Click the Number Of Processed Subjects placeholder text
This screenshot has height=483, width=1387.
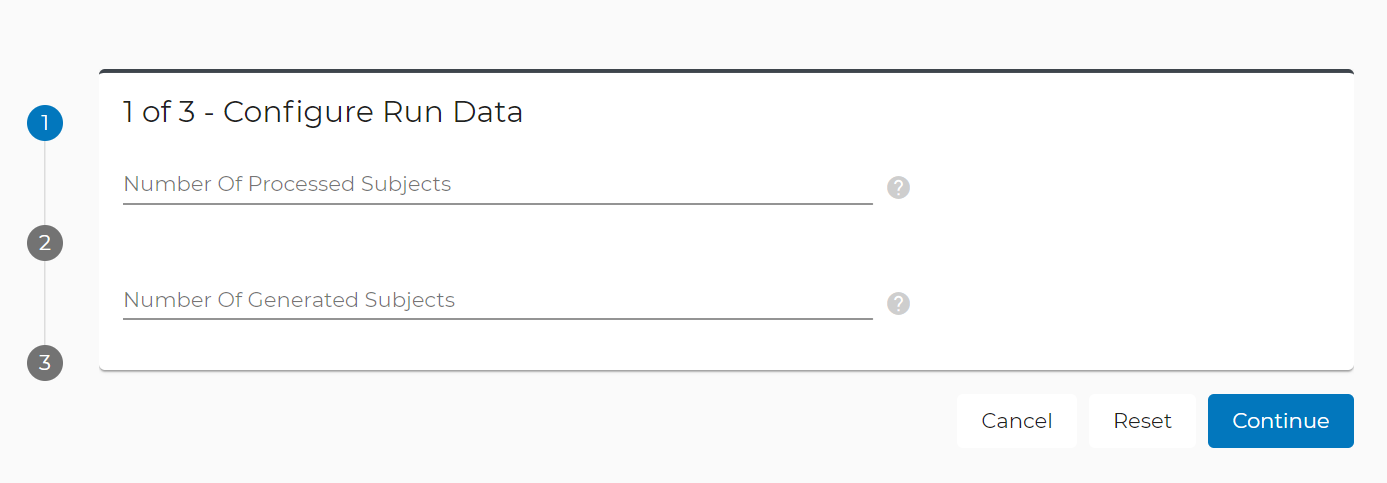click(x=287, y=184)
